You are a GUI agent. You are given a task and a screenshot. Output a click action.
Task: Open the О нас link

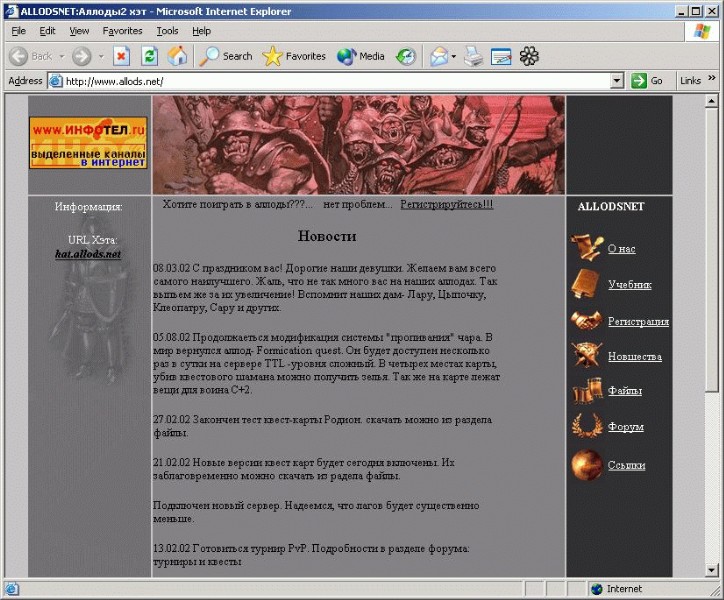pos(621,249)
